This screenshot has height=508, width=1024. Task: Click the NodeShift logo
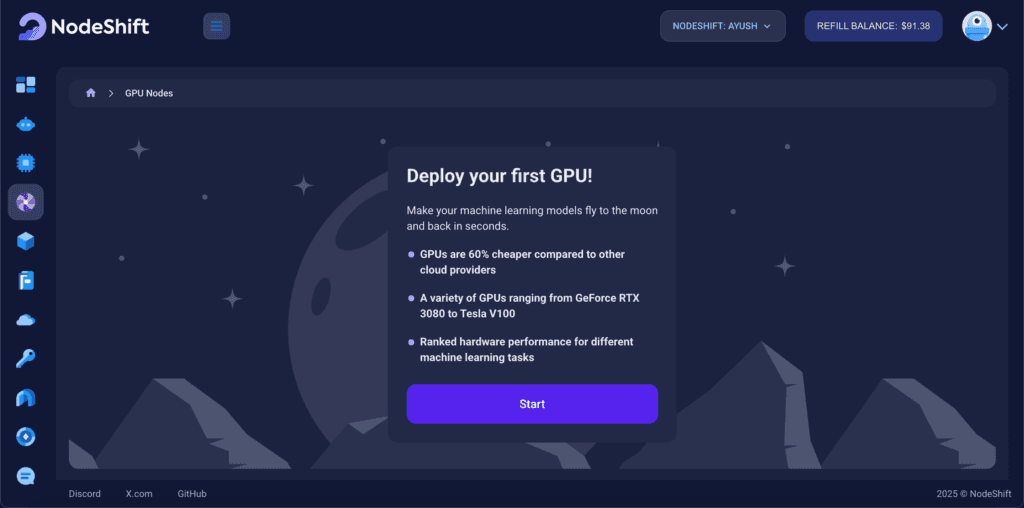pos(84,26)
